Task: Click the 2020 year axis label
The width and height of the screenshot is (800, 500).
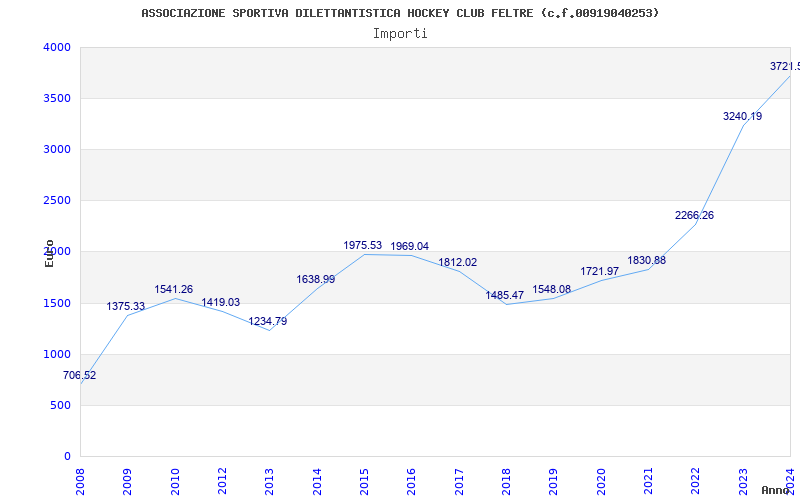Action: (601, 480)
